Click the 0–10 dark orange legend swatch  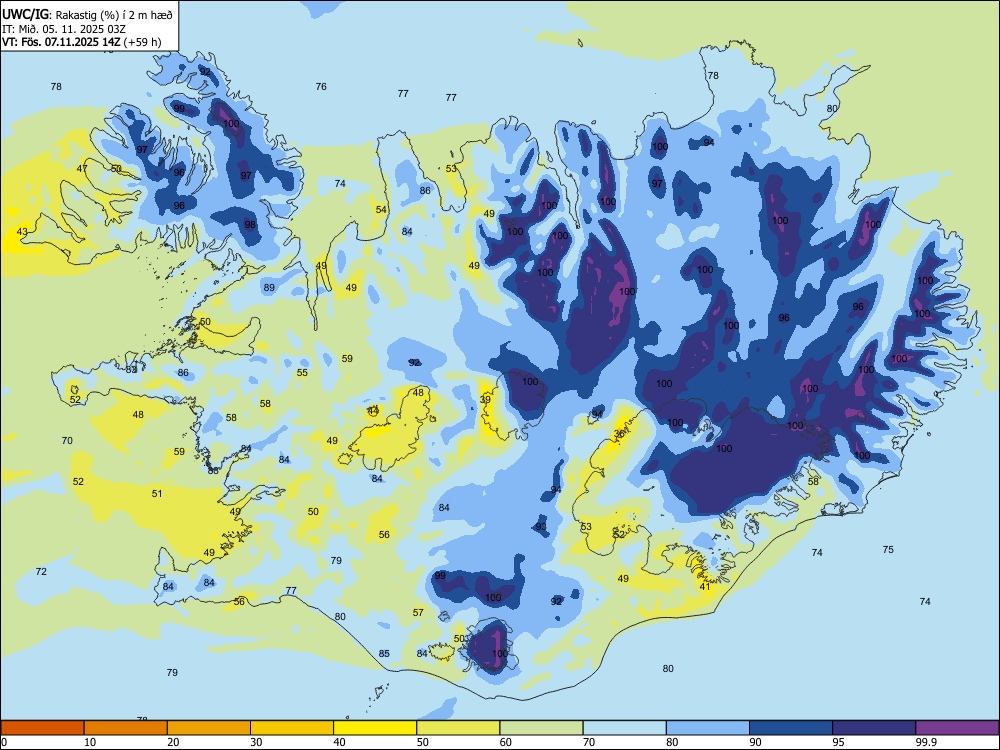42,728
